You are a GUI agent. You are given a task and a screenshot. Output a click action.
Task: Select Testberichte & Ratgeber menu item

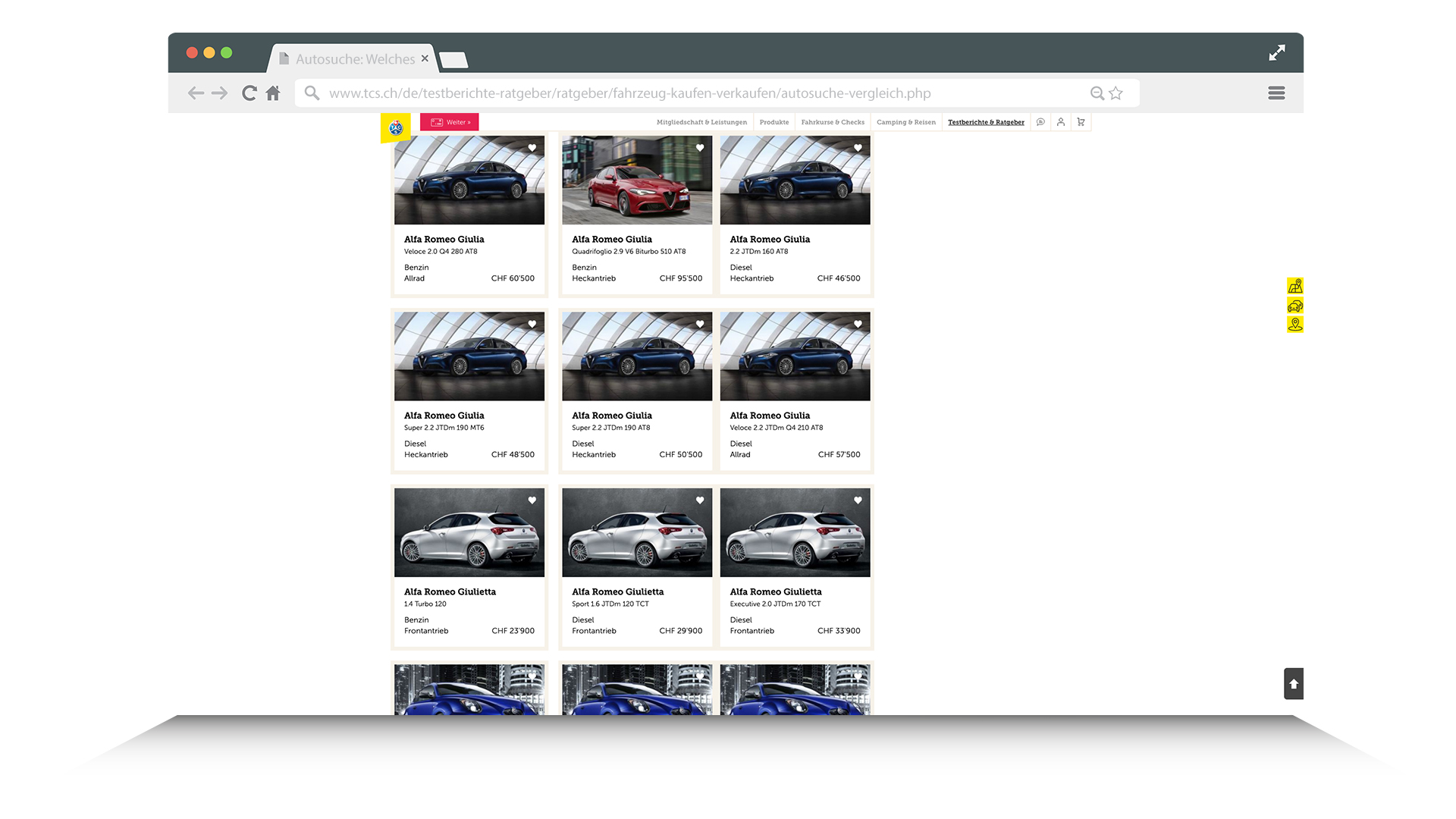coord(985,122)
